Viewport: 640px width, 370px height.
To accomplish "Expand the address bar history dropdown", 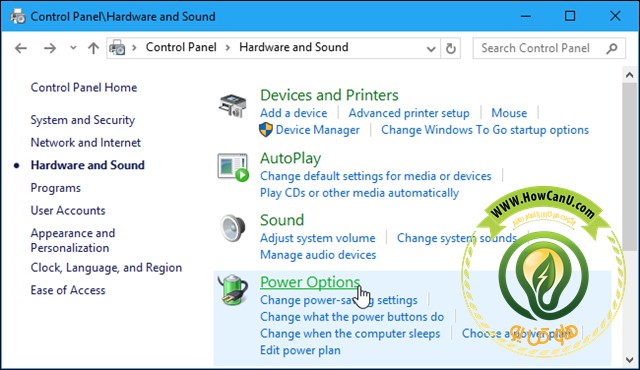I will 431,49.
